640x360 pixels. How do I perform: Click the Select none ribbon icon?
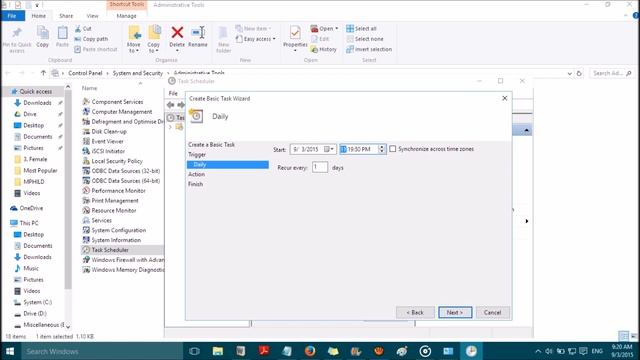[350, 39]
